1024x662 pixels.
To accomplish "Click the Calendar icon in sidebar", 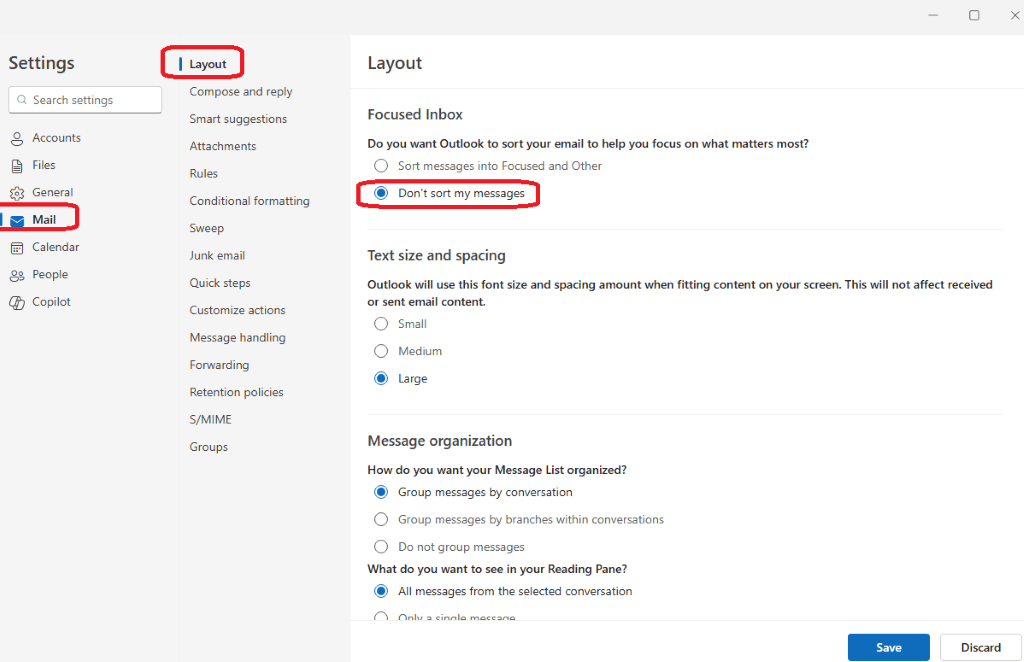I will pos(17,248).
